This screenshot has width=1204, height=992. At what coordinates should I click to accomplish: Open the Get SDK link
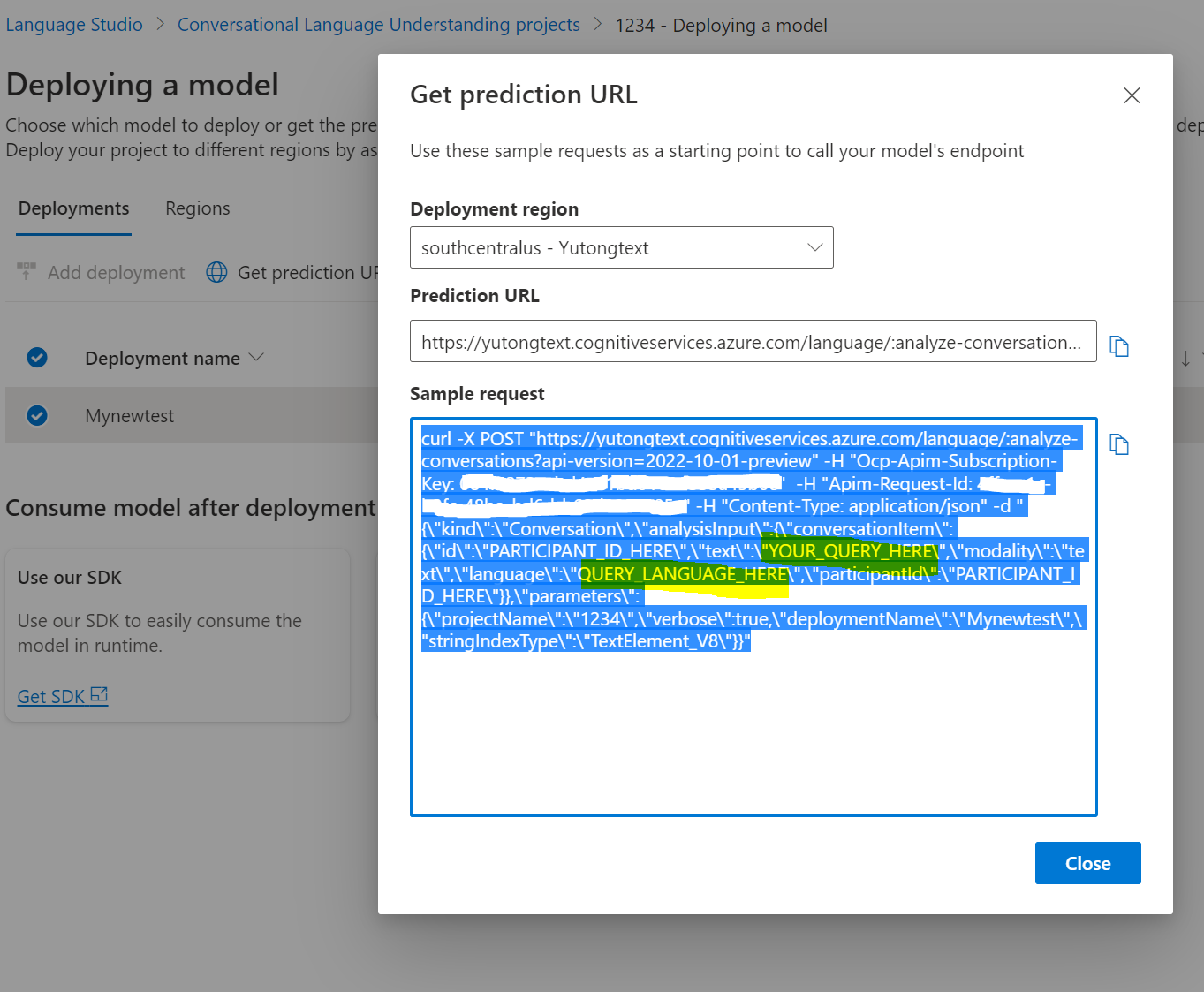tap(51, 696)
